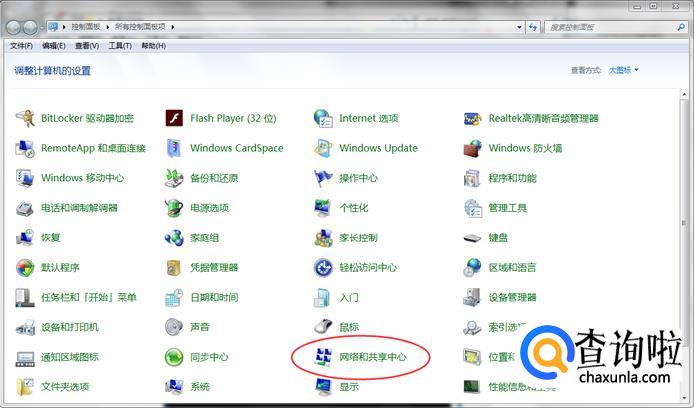The height and width of the screenshot is (408, 694).
Task: Open 轻松访问中心 icon
Action: (x=323, y=268)
